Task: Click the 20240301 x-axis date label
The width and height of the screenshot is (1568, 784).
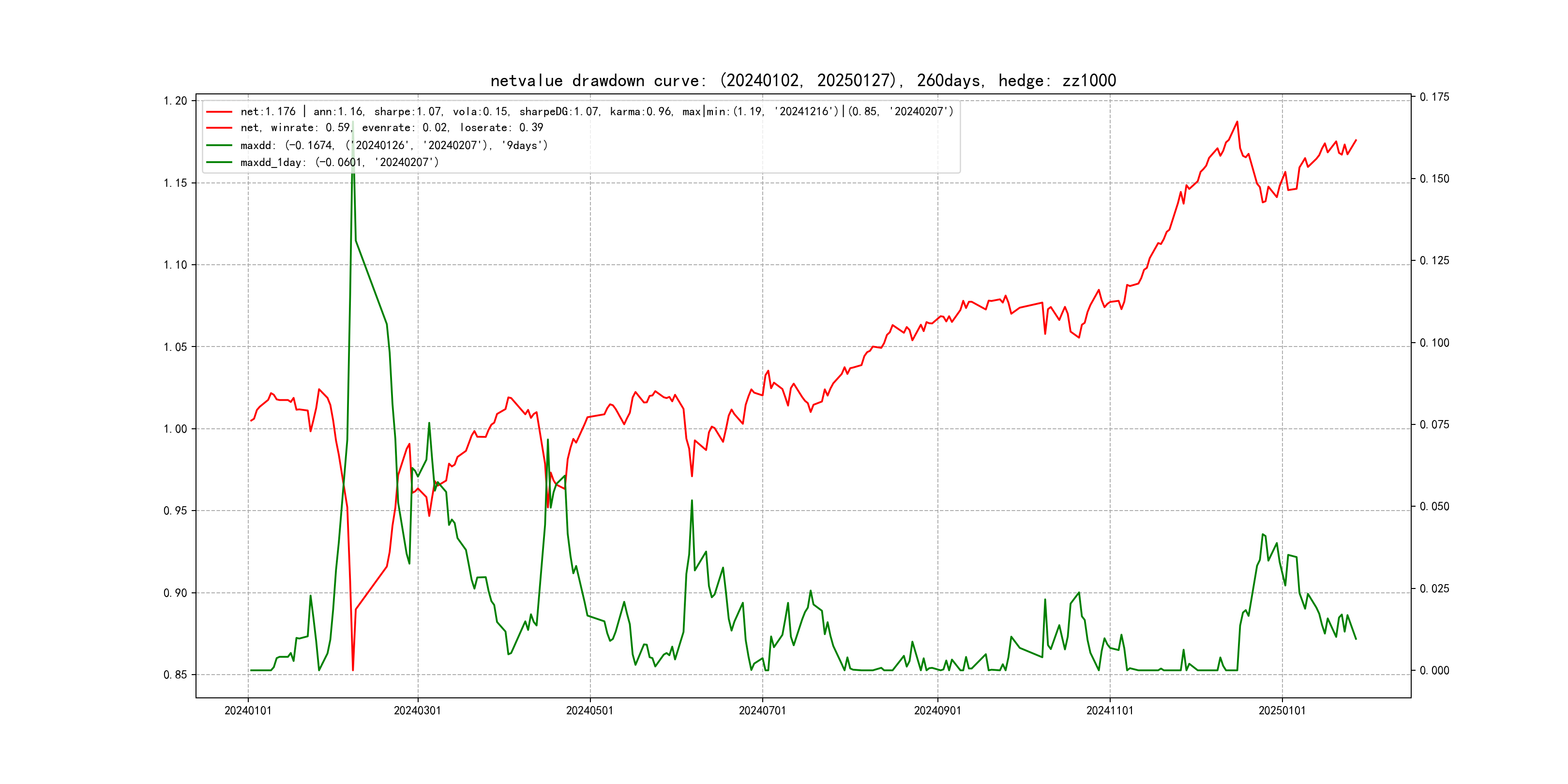Action: pyautogui.click(x=418, y=711)
